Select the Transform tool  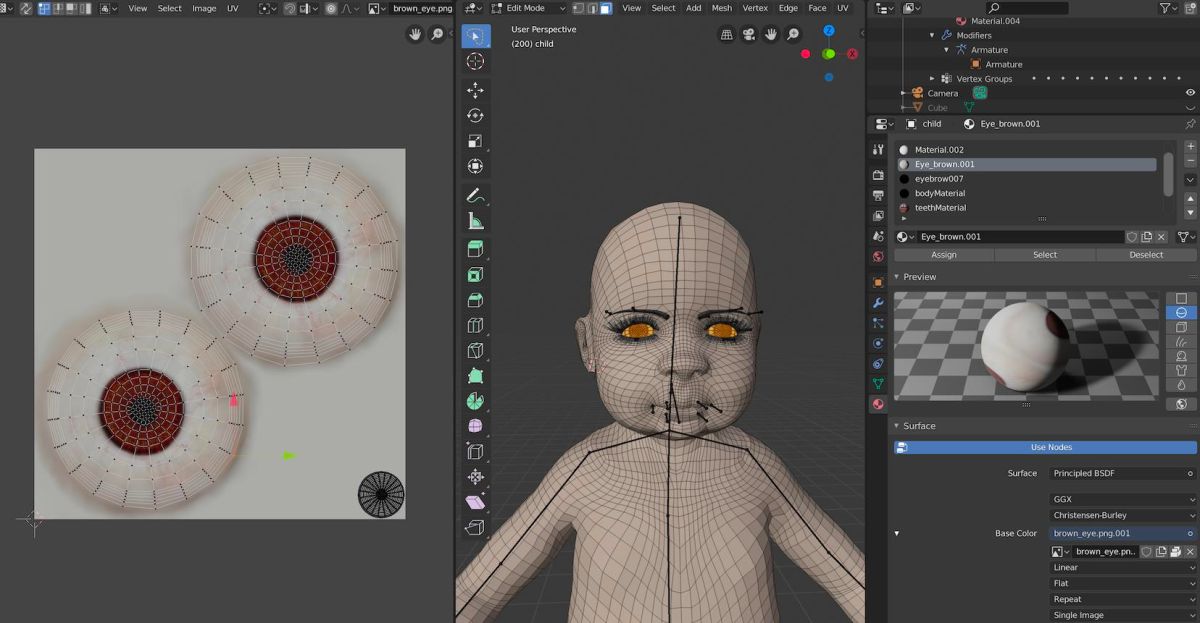476,167
